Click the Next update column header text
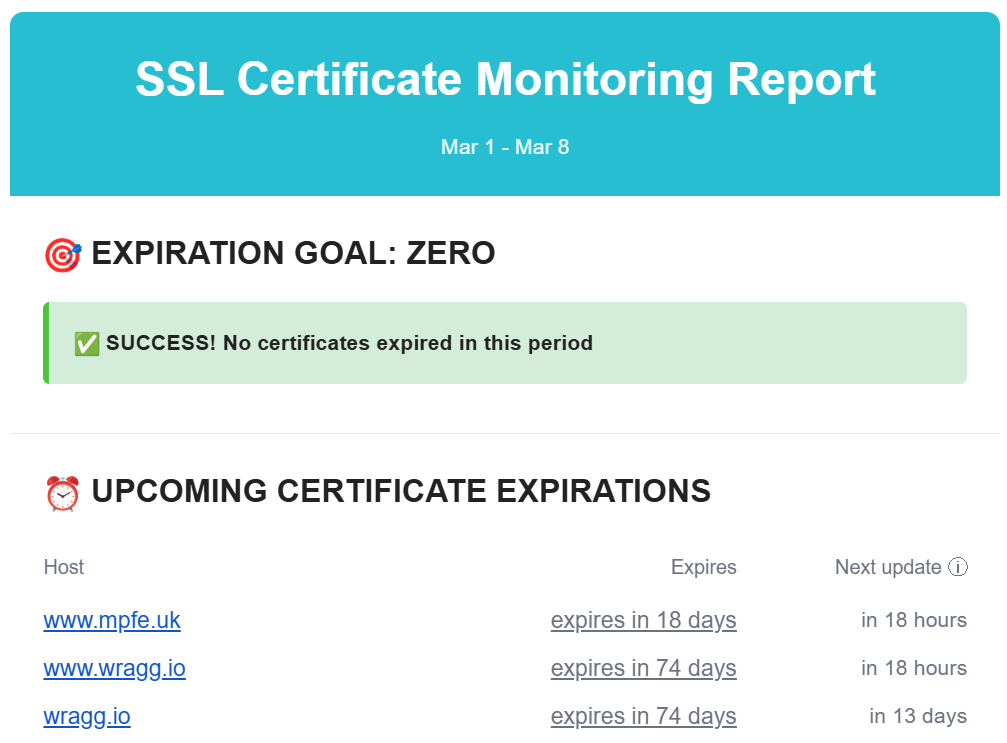 pyautogui.click(x=887, y=567)
